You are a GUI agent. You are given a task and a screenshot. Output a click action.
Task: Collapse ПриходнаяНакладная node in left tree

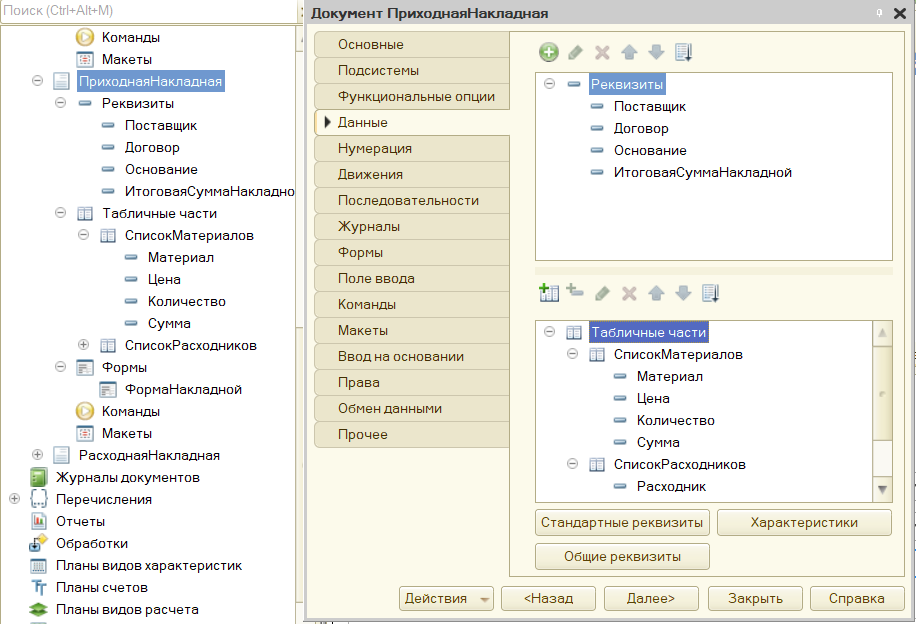pos(37,81)
